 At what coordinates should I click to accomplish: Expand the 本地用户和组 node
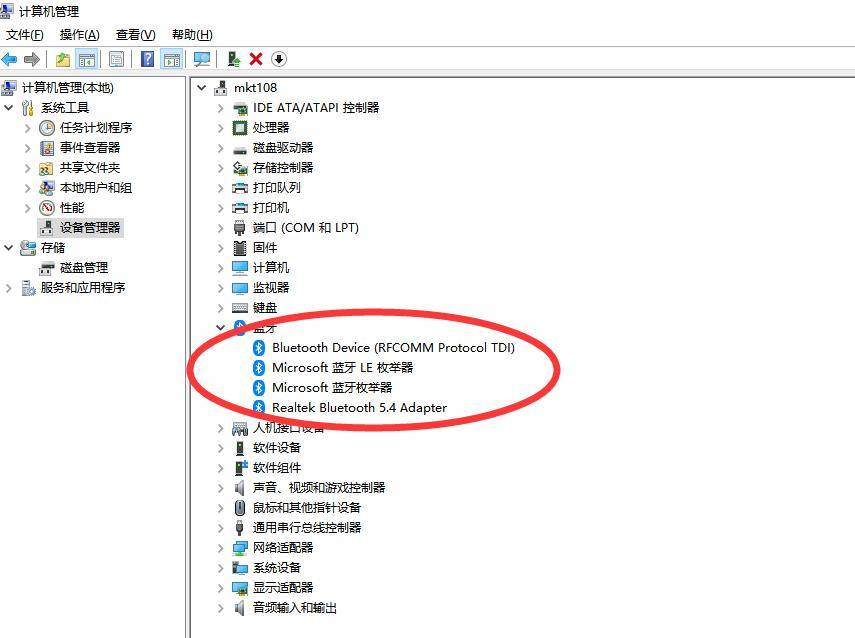point(27,188)
